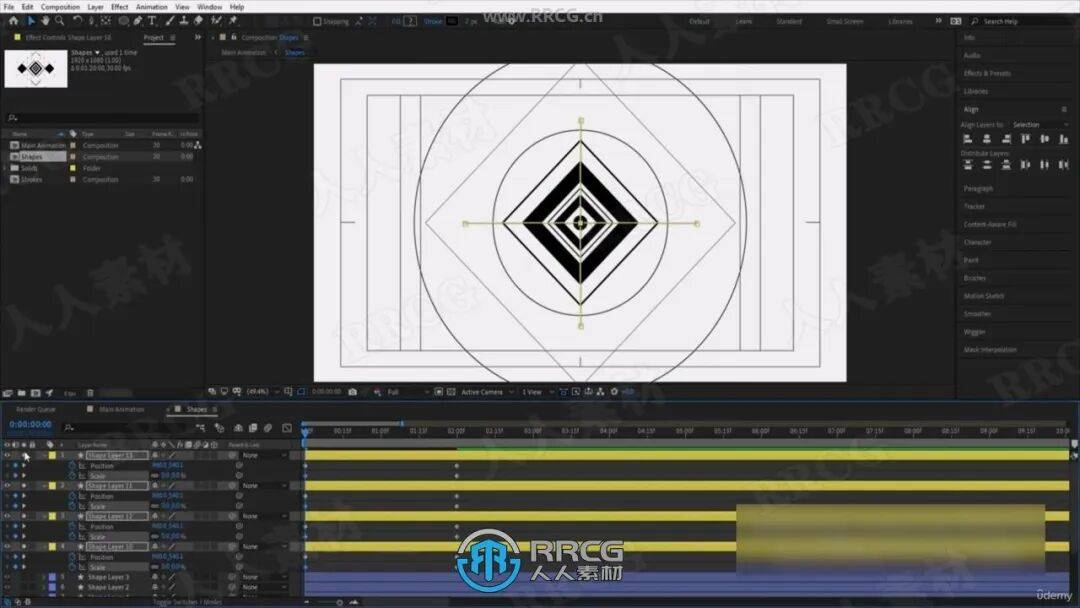This screenshot has width=1080, height=608.
Task: Select the Selection arrow tool
Action: [31, 20]
